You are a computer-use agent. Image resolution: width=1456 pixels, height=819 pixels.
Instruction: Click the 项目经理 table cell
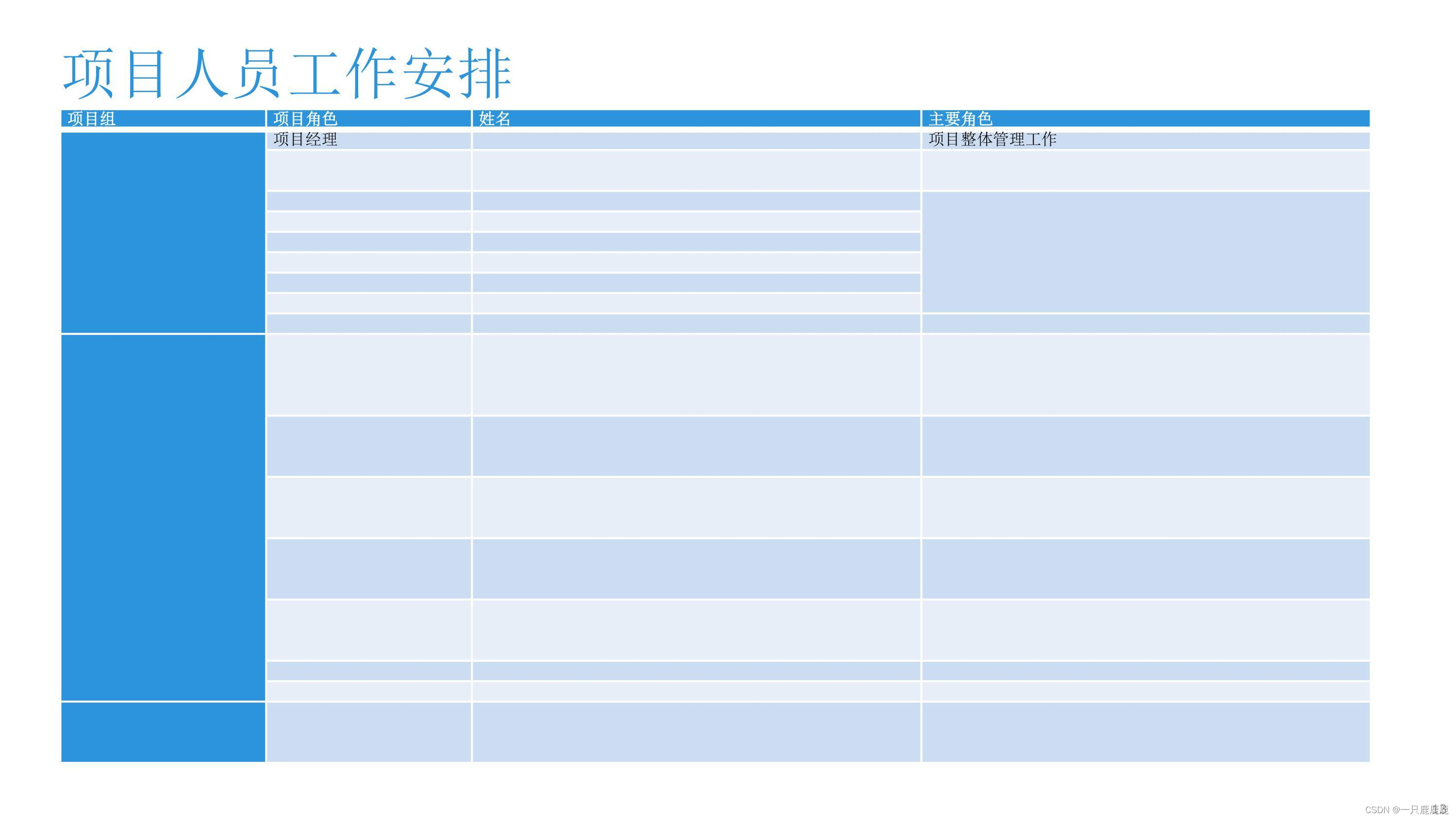point(368,140)
